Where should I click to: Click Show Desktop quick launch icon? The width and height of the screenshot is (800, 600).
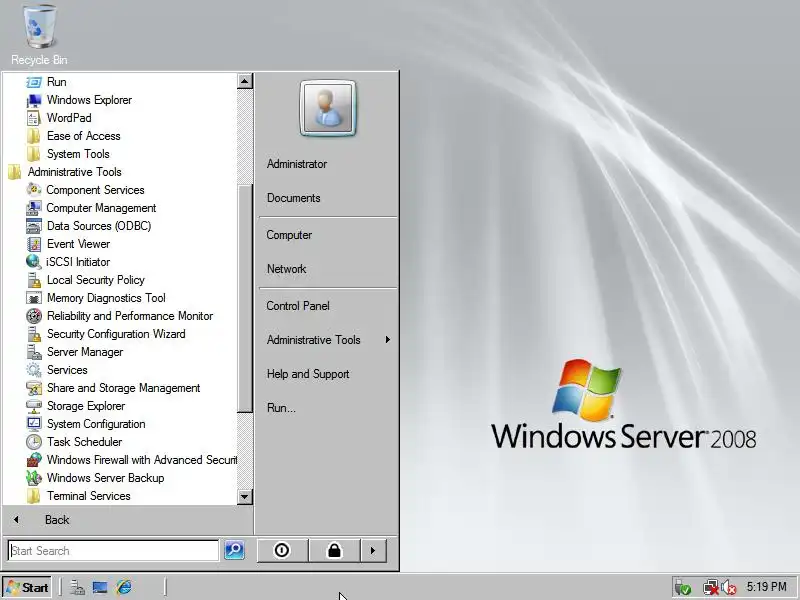(x=100, y=588)
